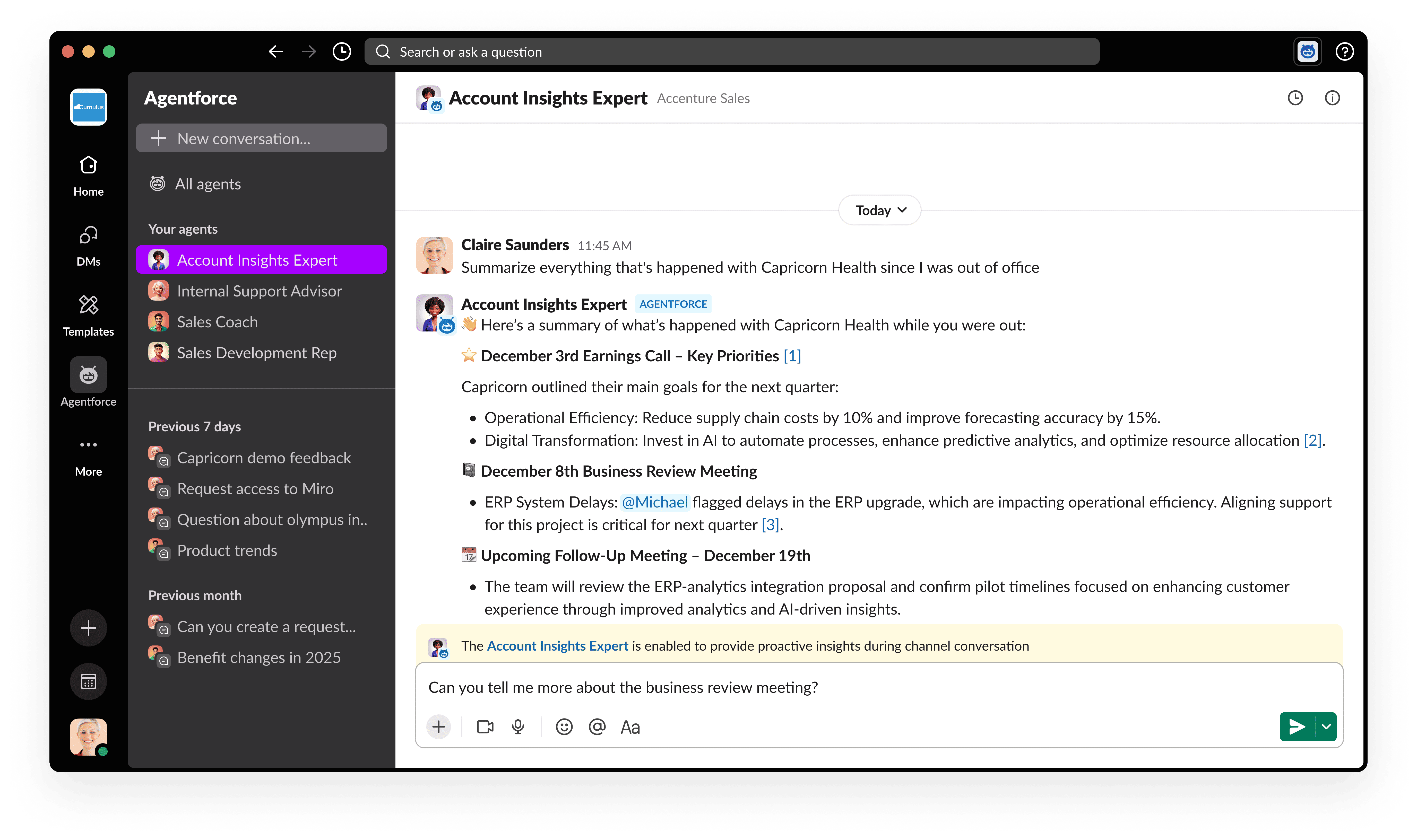
Task: Open the history clock icon in top bar
Action: pyautogui.click(x=341, y=52)
